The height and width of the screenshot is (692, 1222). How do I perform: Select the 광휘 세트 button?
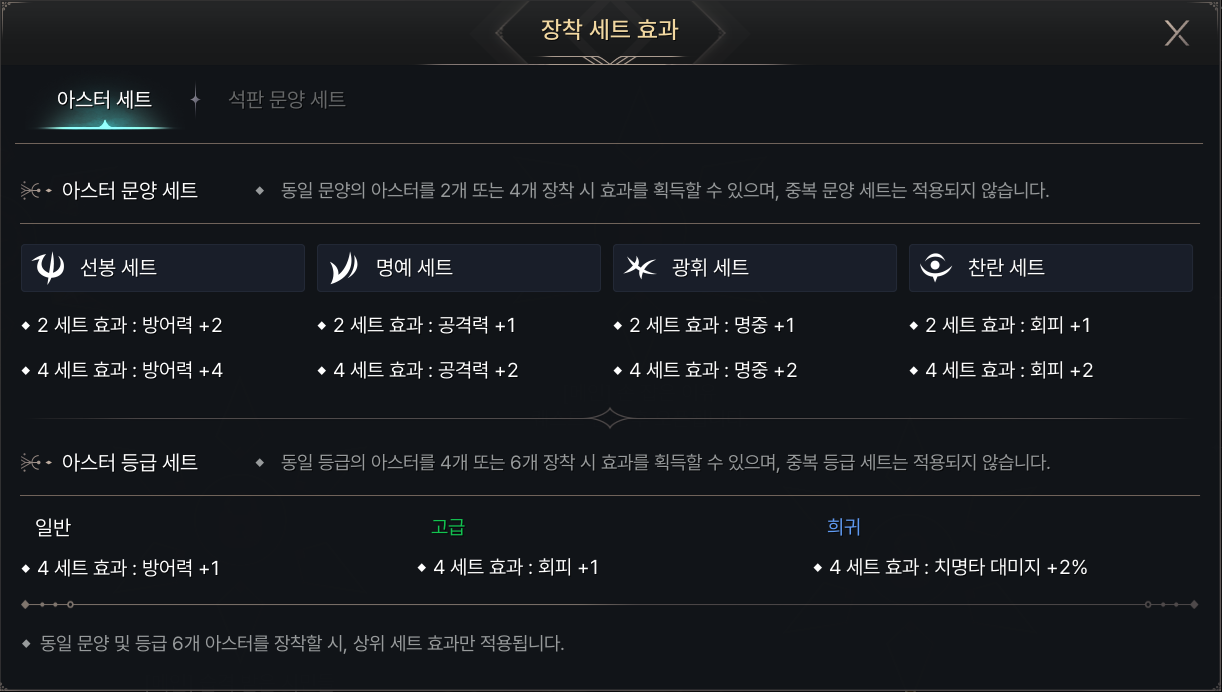pyautogui.click(x=755, y=267)
